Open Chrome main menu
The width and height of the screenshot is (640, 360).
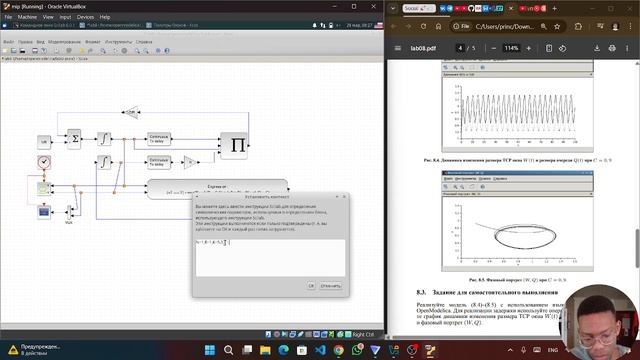point(630,27)
